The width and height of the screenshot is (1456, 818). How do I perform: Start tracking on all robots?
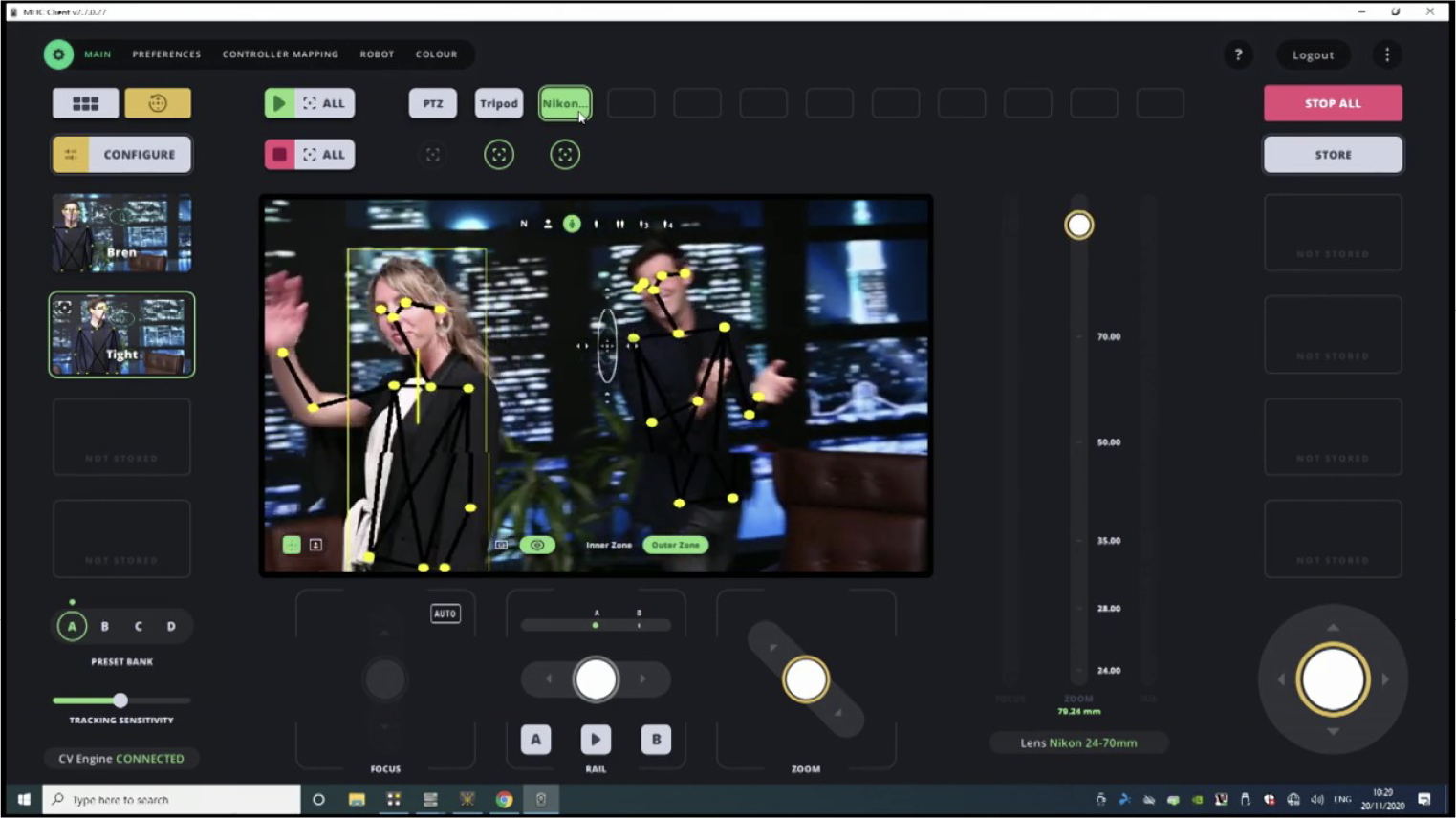[309, 103]
